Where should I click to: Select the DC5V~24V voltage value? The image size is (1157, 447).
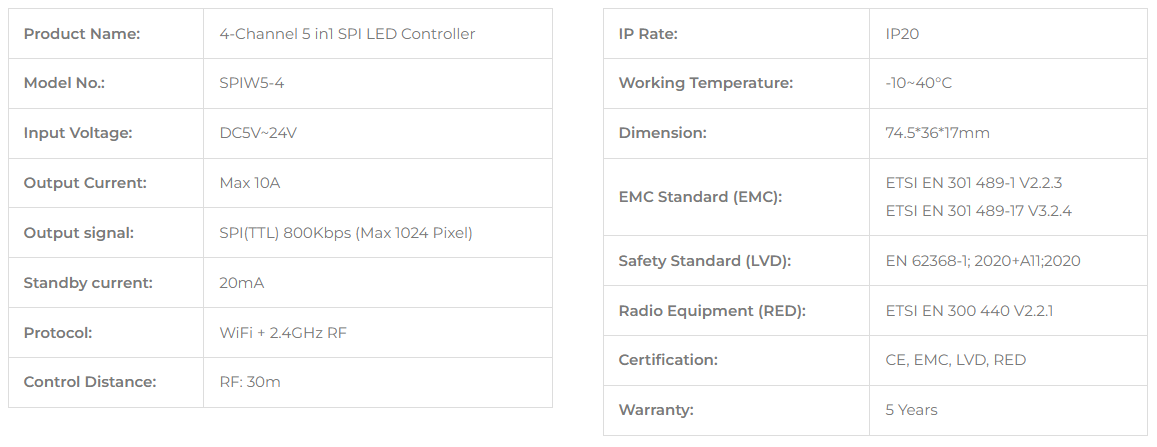click(258, 133)
